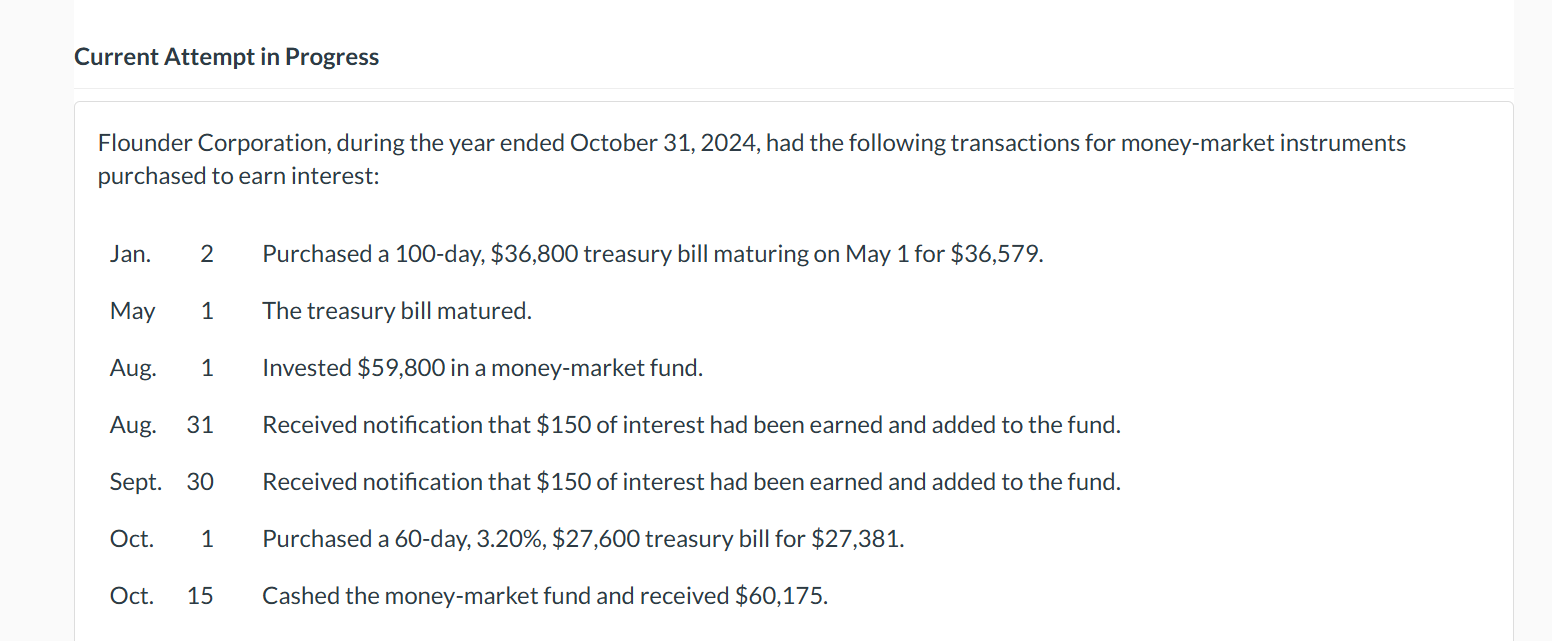Image resolution: width=1552 pixels, height=641 pixels.
Task: Click the Aug. 31 interest notification text
Action: 691,425
